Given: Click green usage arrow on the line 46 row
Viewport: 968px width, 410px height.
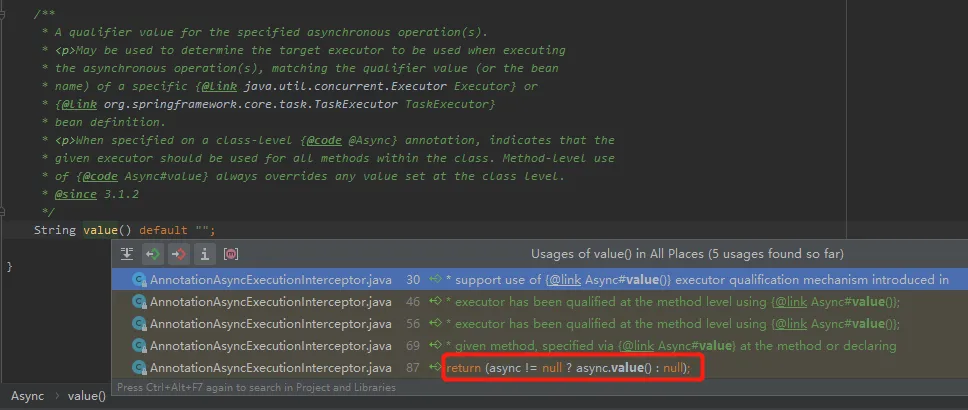Looking at the screenshot, I should tap(435, 302).
